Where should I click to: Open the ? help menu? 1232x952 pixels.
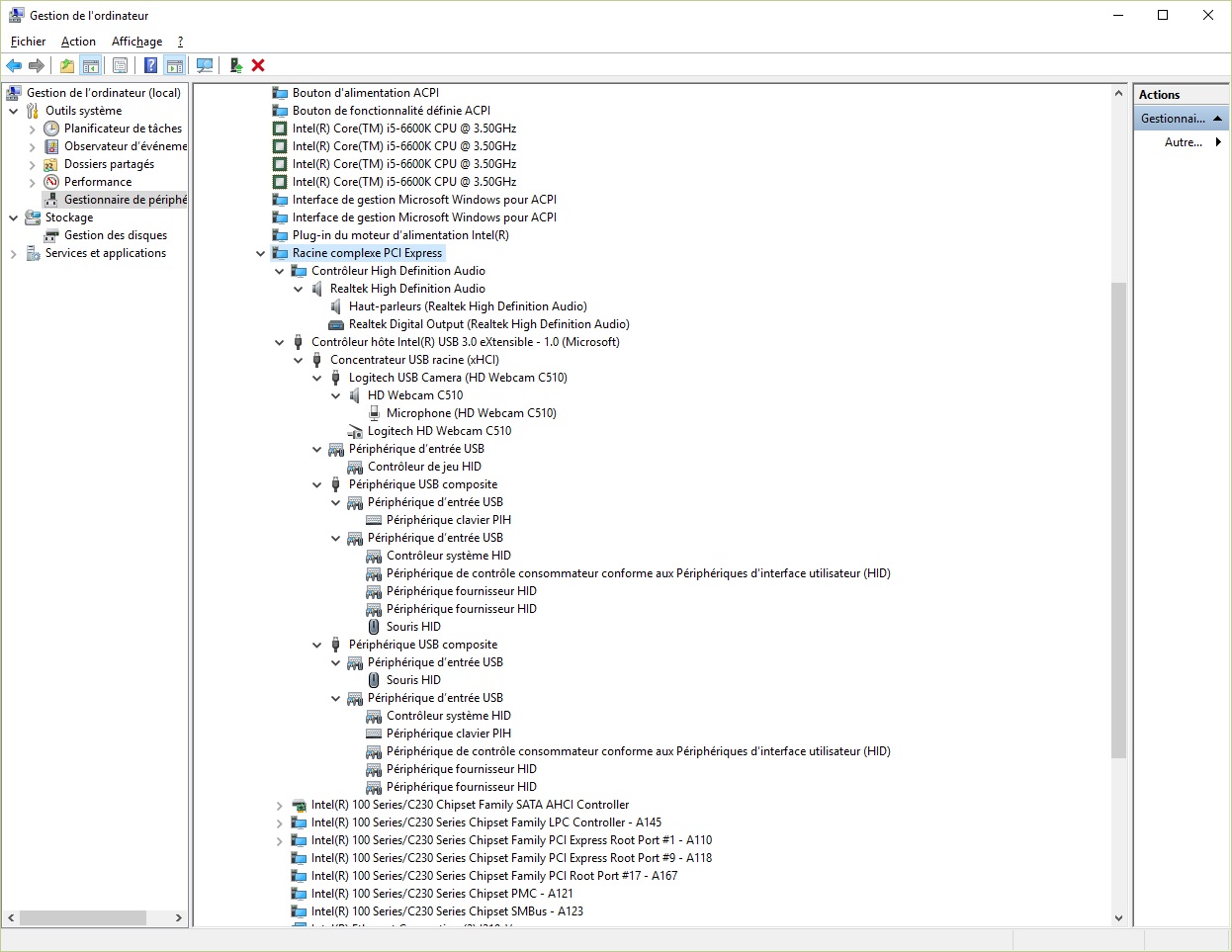180,42
